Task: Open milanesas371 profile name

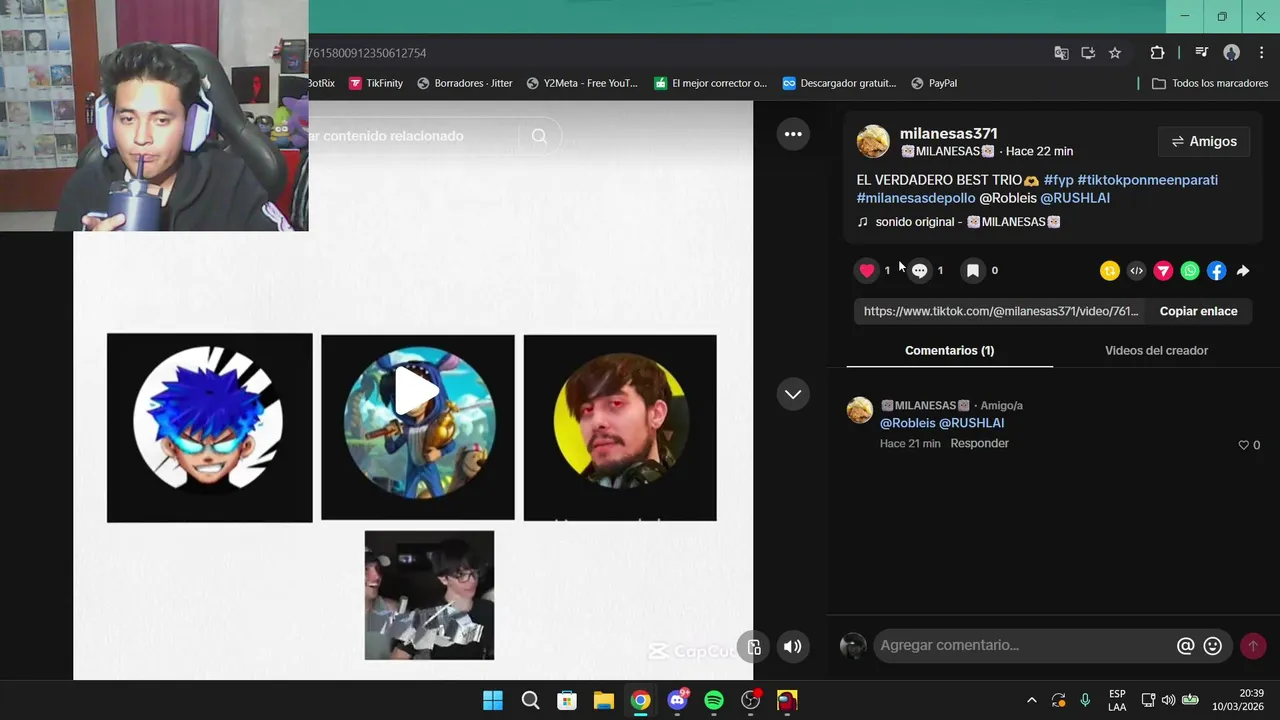Action: coord(948,133)
